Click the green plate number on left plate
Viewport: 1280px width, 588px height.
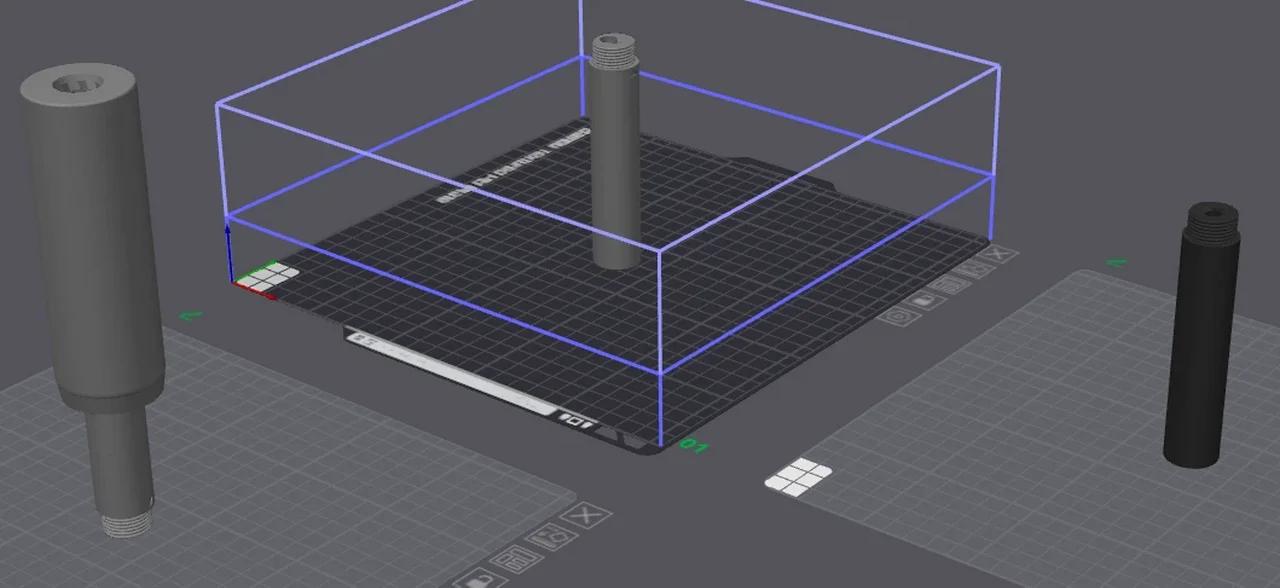190,316
